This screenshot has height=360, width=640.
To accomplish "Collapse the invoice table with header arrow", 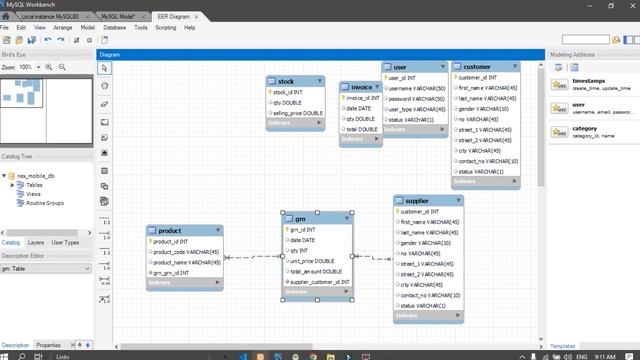I will pos(377,87).
